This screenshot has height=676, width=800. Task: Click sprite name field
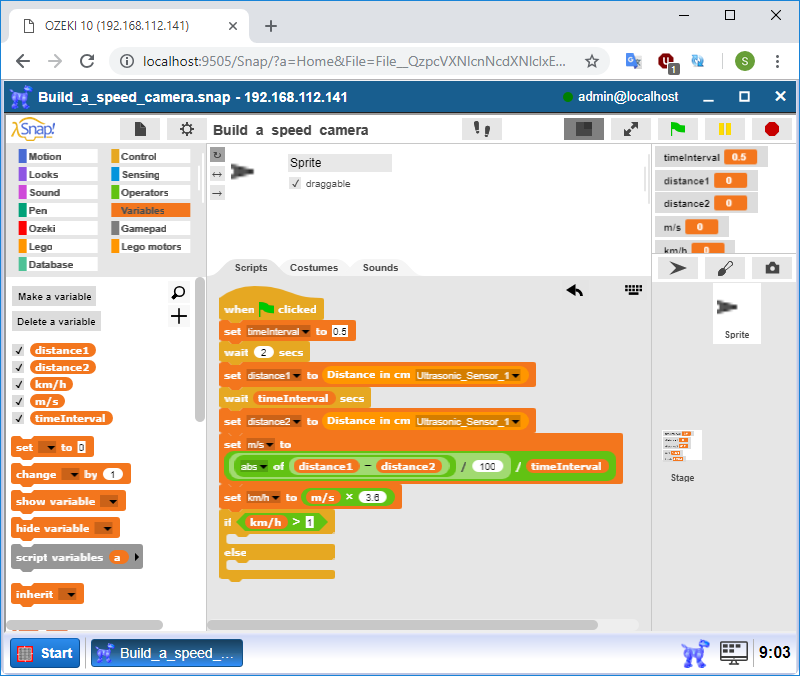coord(340,163)
